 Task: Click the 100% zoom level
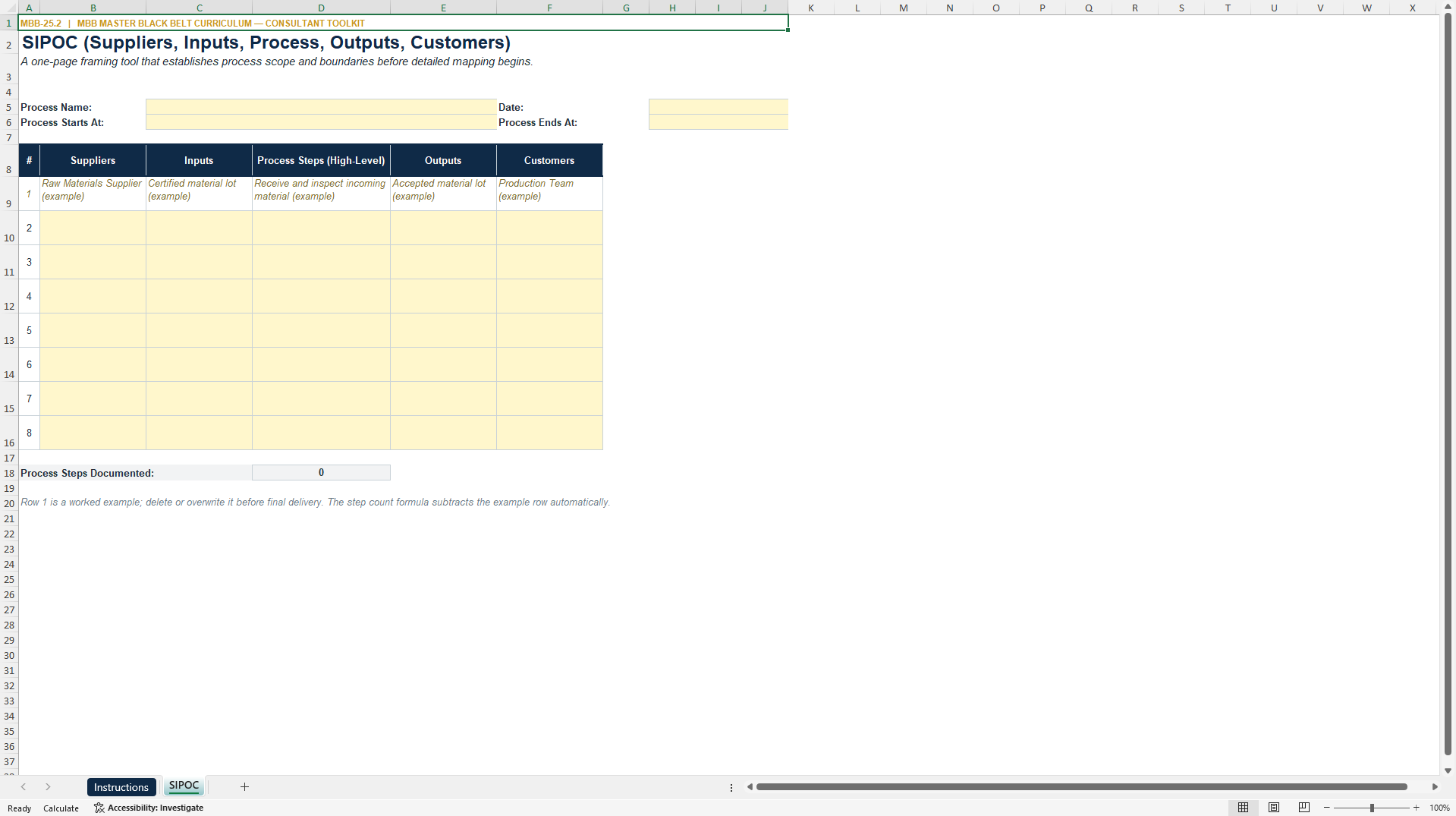coord(1439,808)
